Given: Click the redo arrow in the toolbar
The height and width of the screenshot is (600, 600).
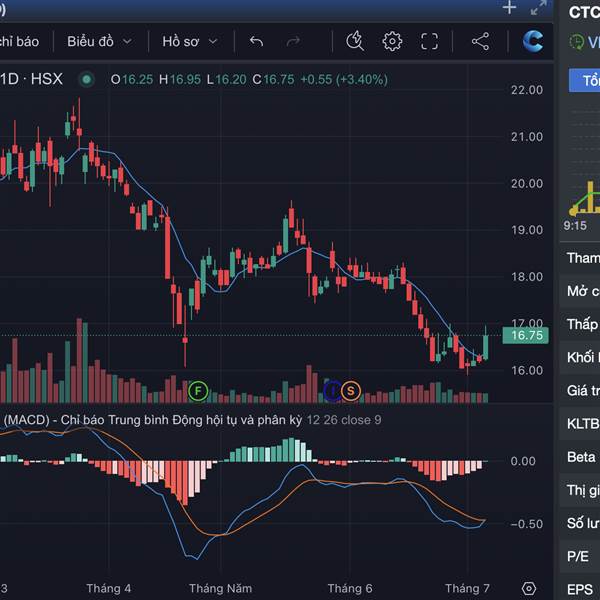Looking at the screenshot, I should (293, 41).
